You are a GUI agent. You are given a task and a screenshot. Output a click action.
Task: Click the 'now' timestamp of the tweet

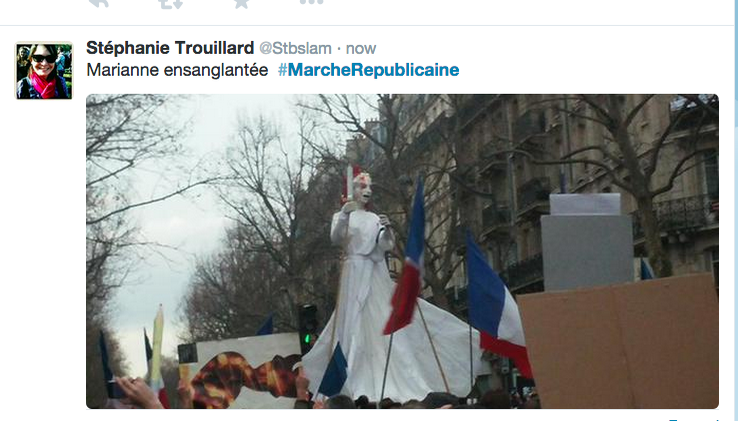pos(361,49)
